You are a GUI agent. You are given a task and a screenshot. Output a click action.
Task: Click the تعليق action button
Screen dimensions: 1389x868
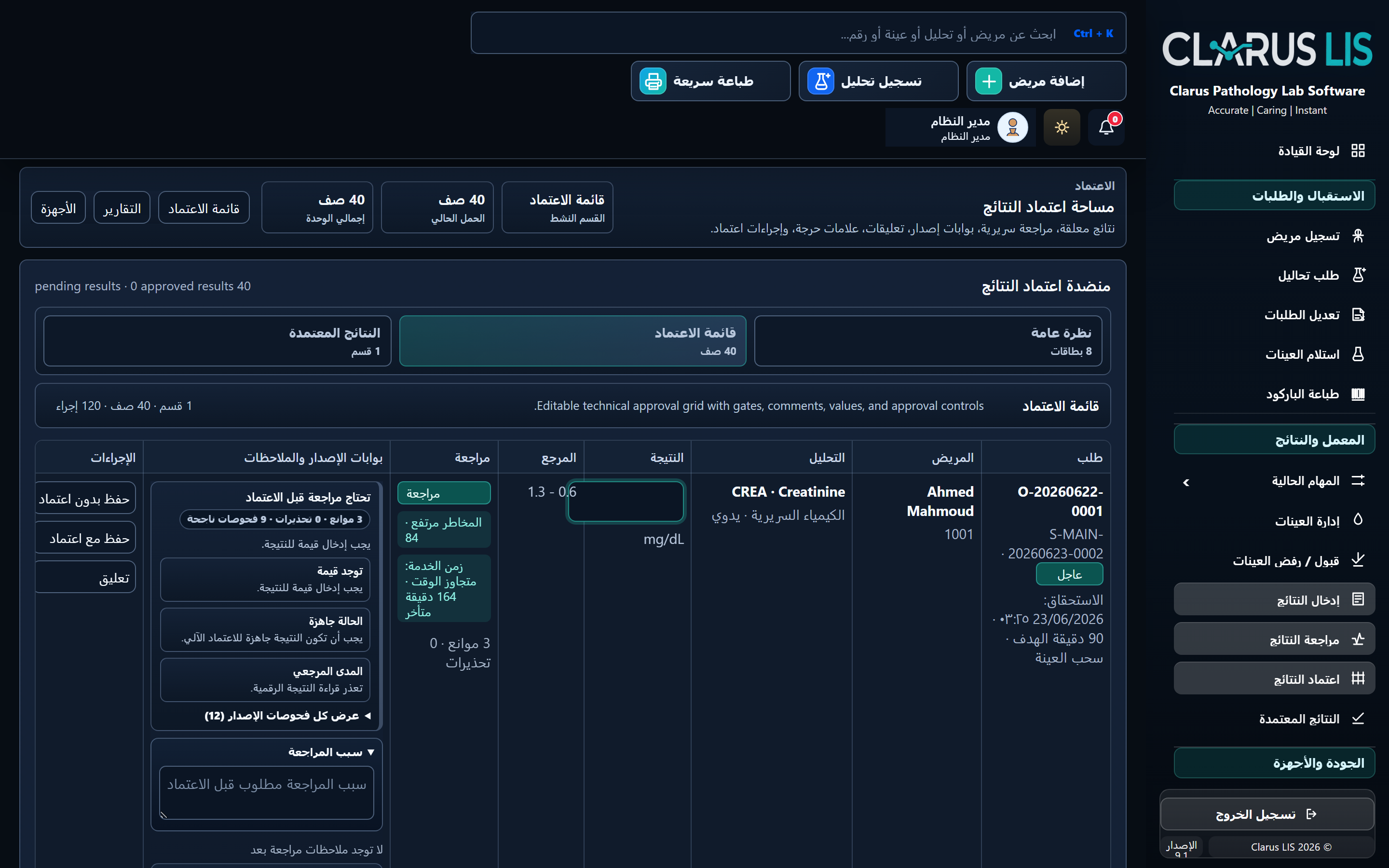click(85, 578)
